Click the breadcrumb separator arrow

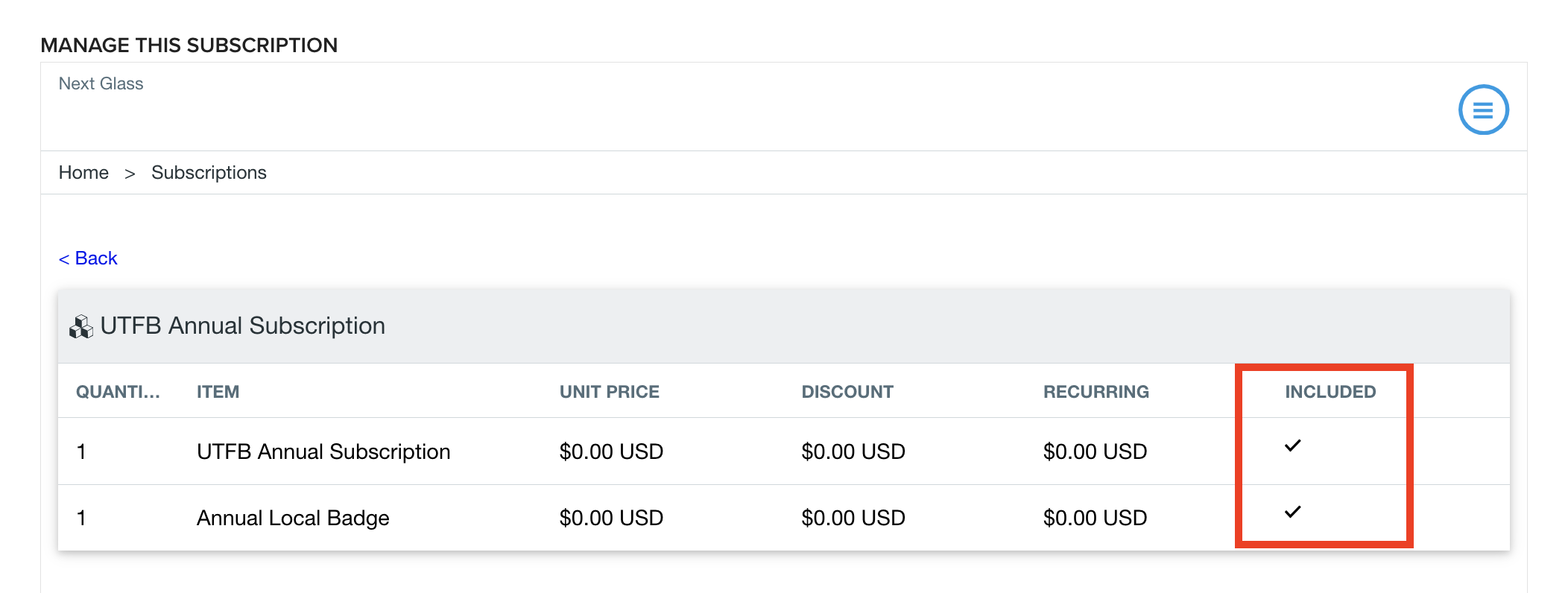coord(130,174)
